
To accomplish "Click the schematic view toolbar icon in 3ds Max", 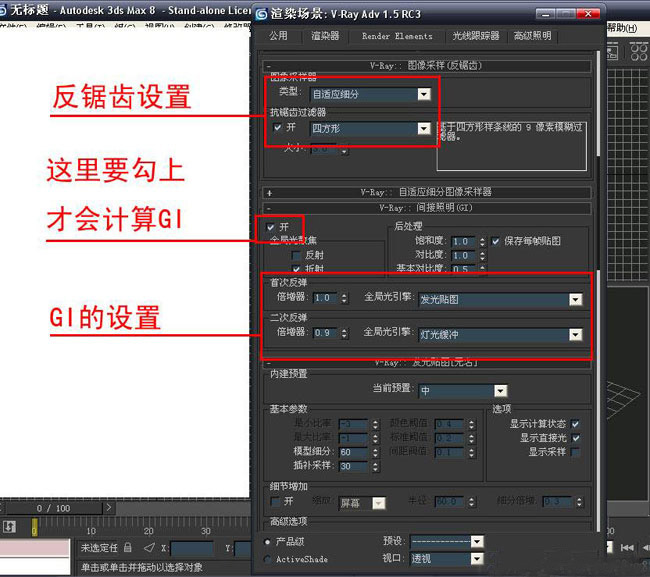I will (x=612, y=52).
